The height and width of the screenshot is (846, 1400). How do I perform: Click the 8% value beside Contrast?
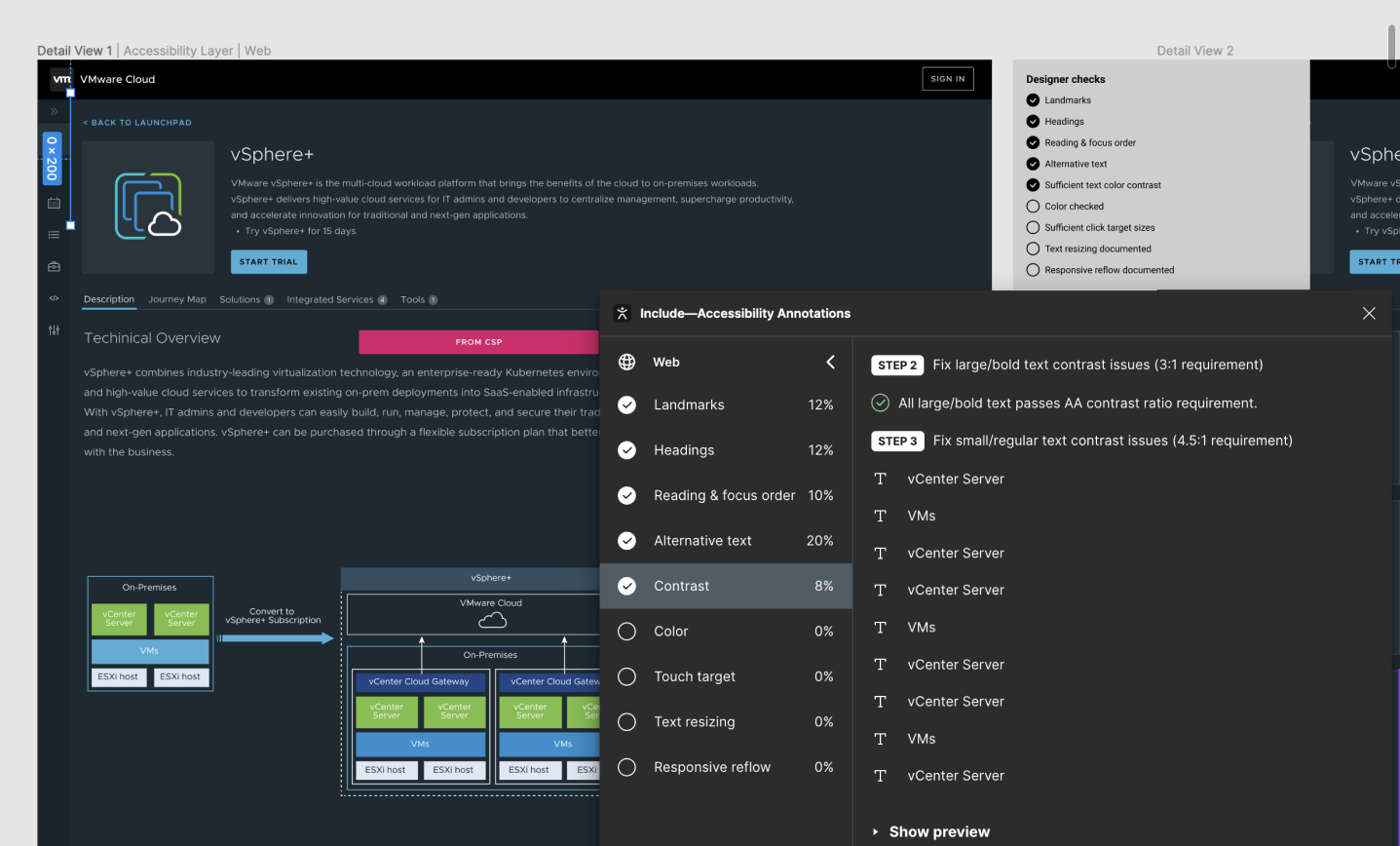point(824,586)
